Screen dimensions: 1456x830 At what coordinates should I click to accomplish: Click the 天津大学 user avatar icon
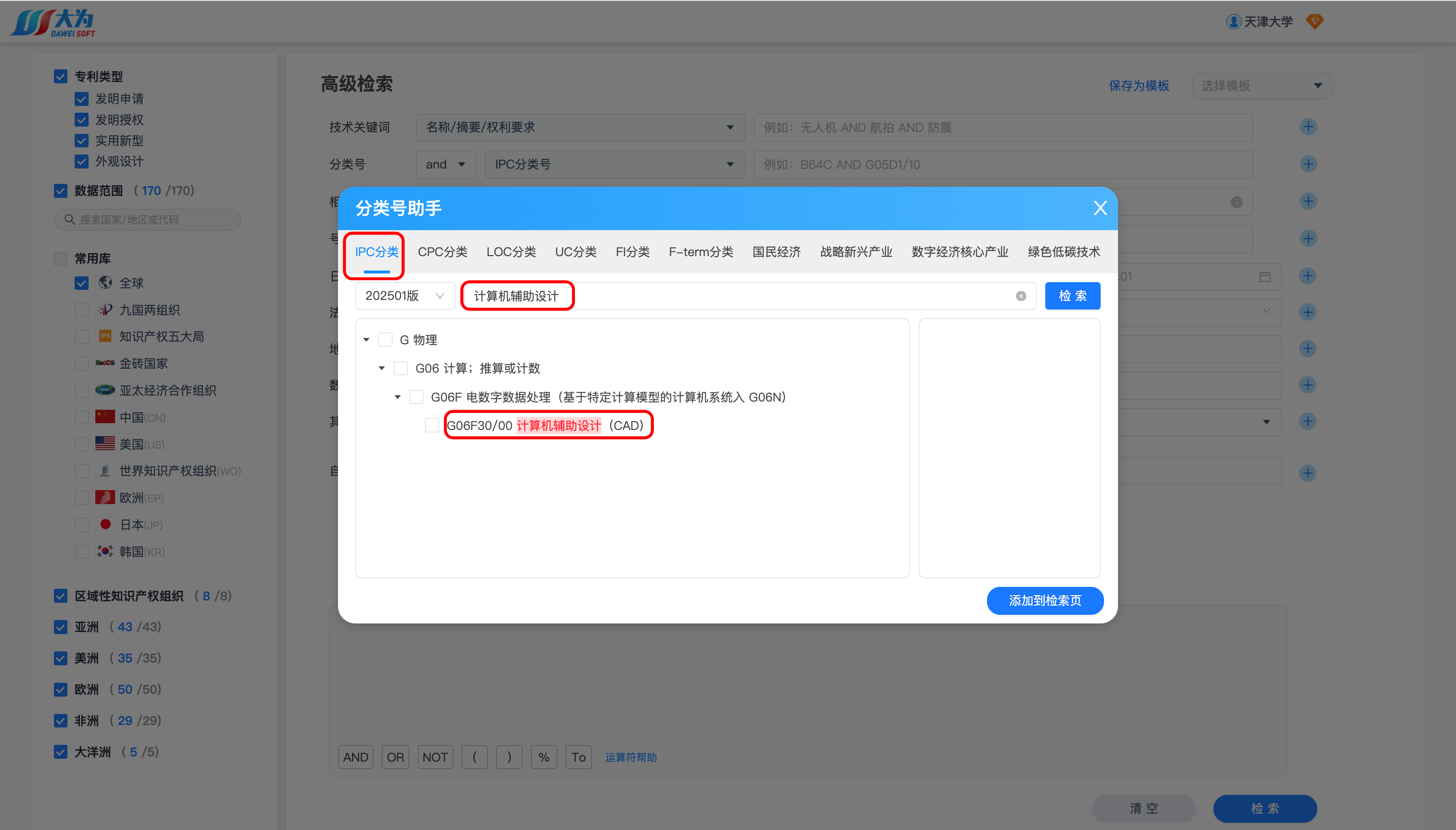point(1233,22)
